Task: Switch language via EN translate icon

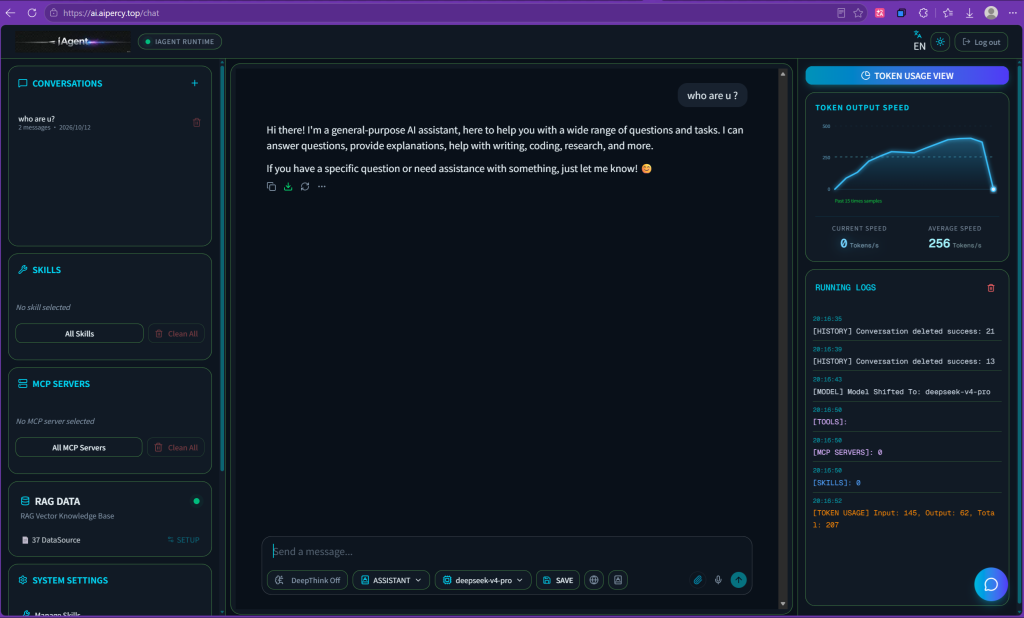Action: tap(919, 41)
